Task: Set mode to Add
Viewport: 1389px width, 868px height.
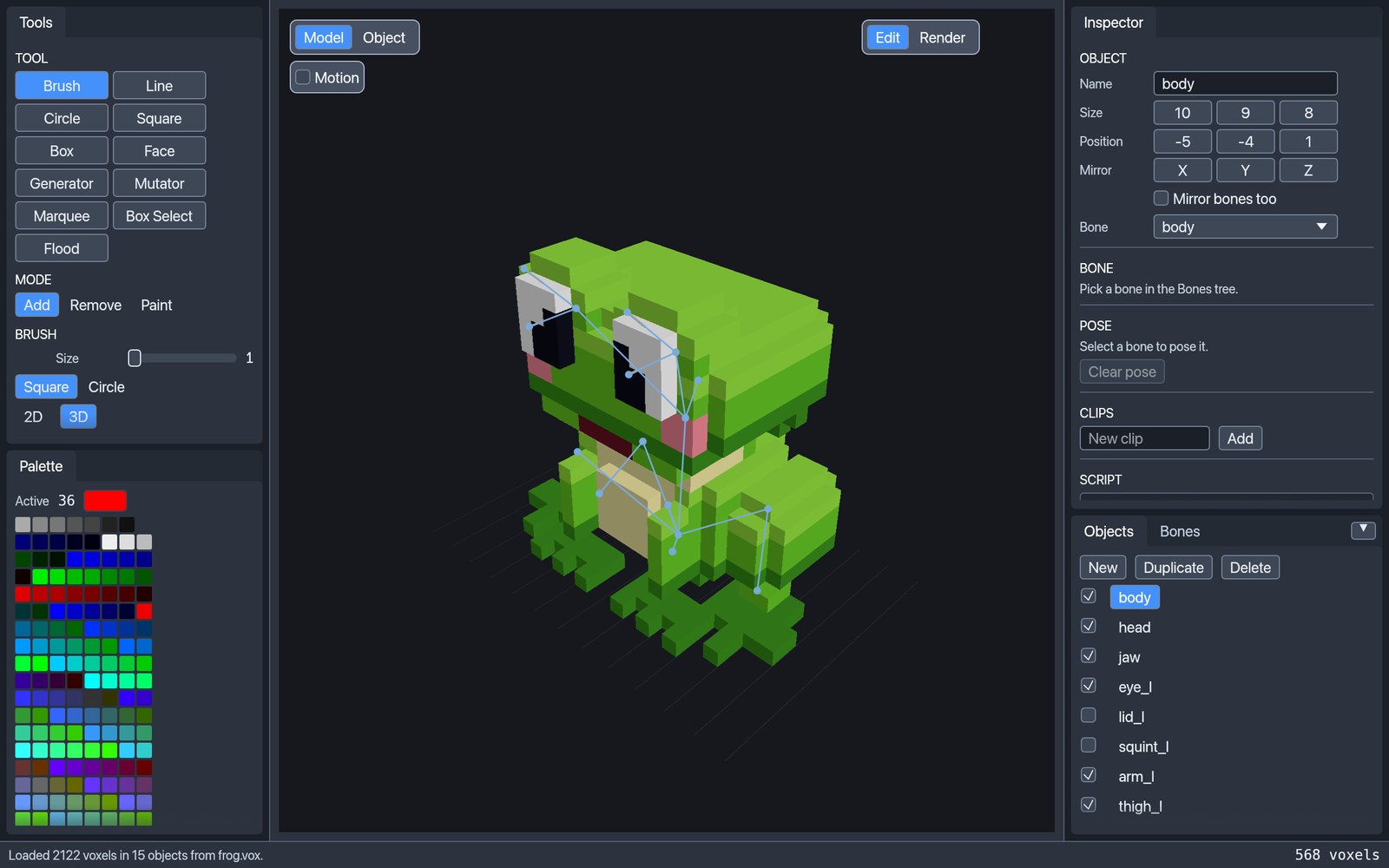Action: tap(36, 305)
